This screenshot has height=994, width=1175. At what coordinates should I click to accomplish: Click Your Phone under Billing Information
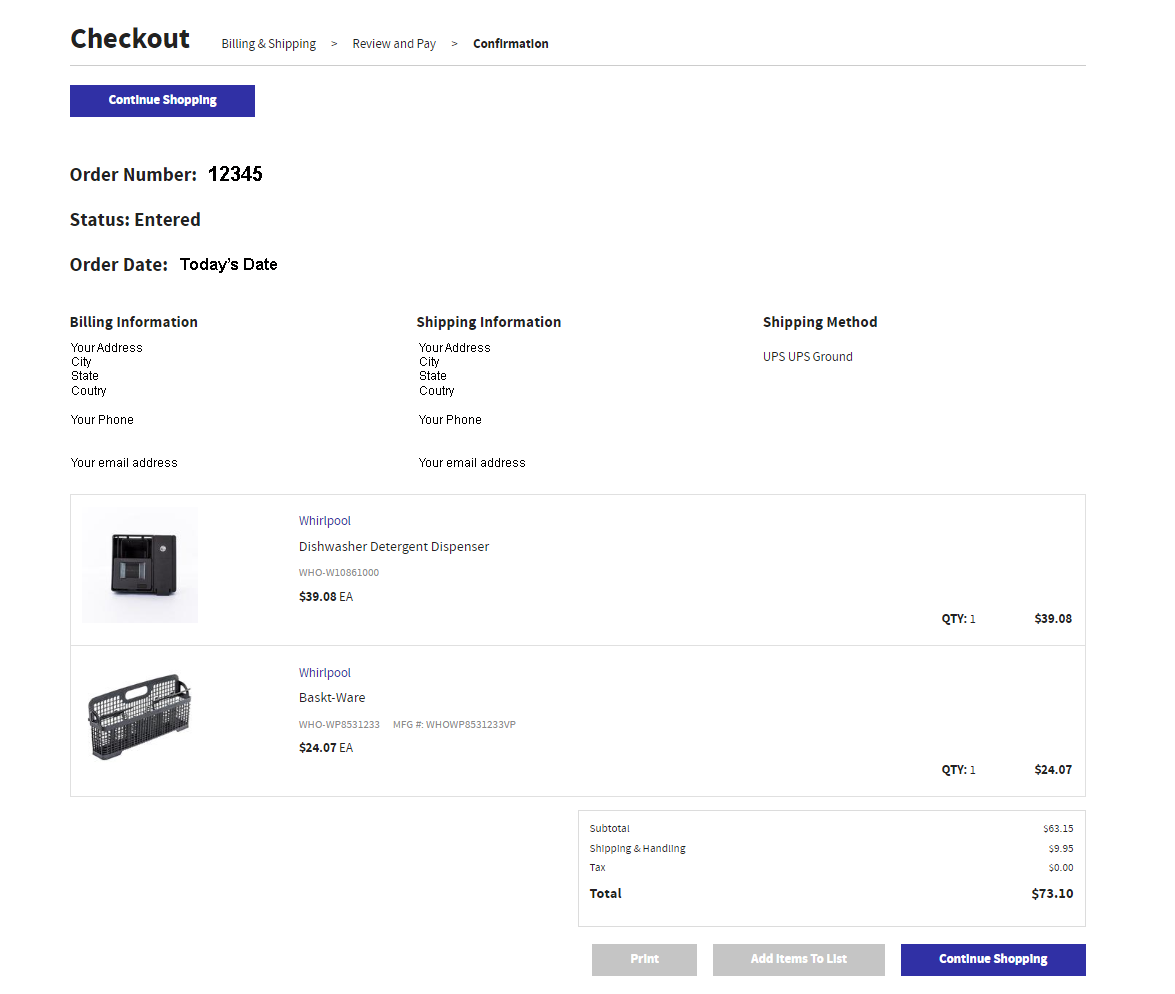pyautogui.click(x=102, y=420)
